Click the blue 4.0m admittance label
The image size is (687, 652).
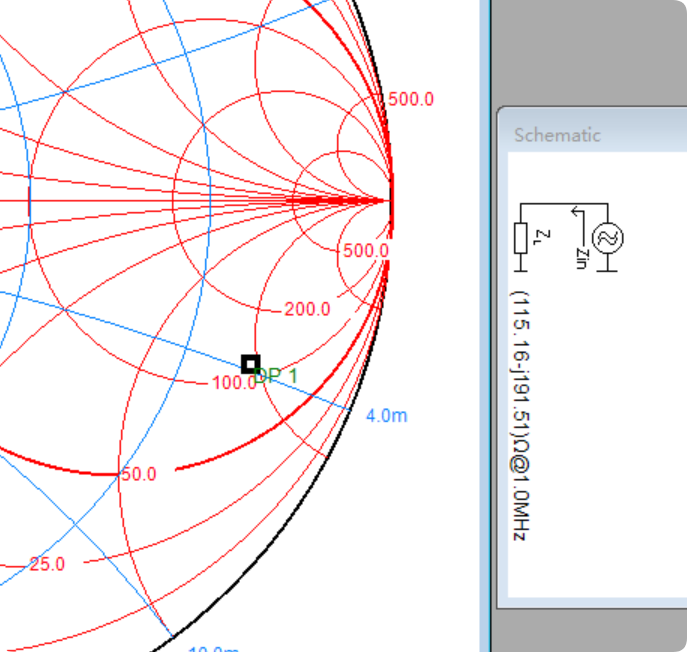tap(386, 416)
